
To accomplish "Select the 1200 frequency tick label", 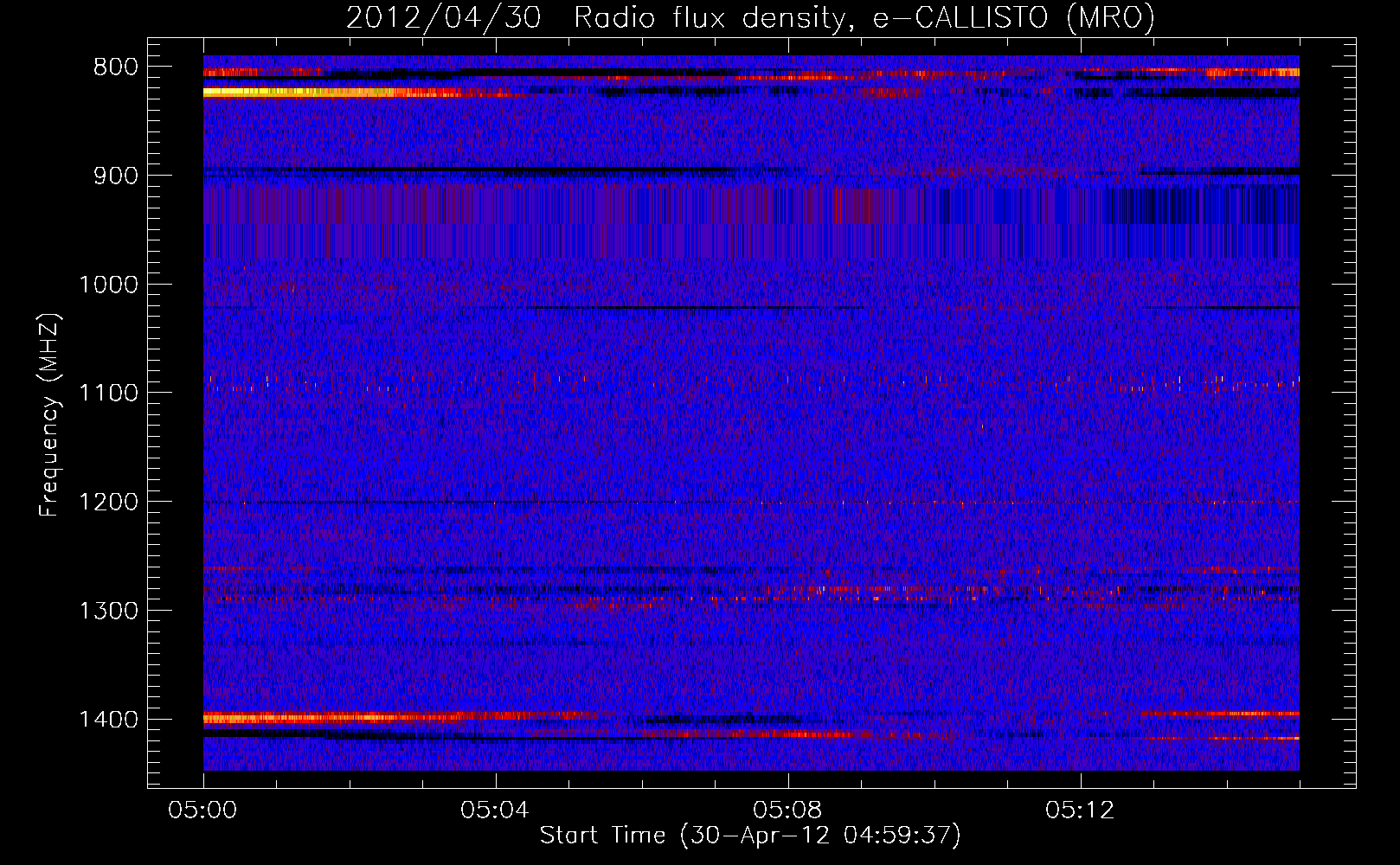I will (x=108, y=502).
